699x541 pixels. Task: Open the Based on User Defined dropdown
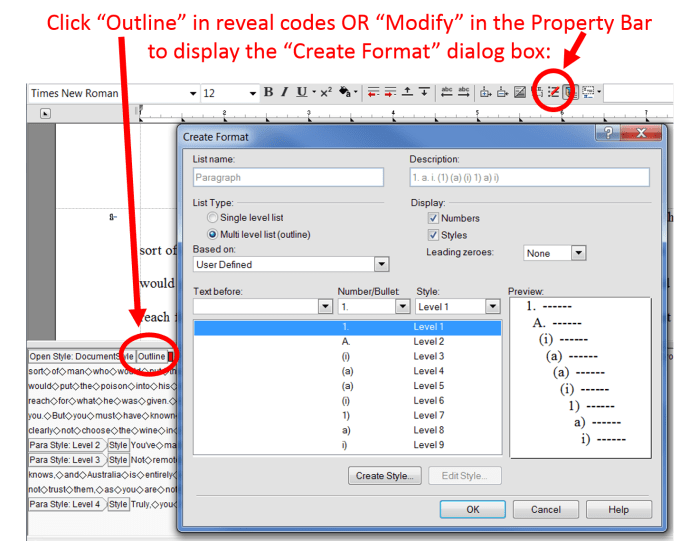(x=380, y=264)
